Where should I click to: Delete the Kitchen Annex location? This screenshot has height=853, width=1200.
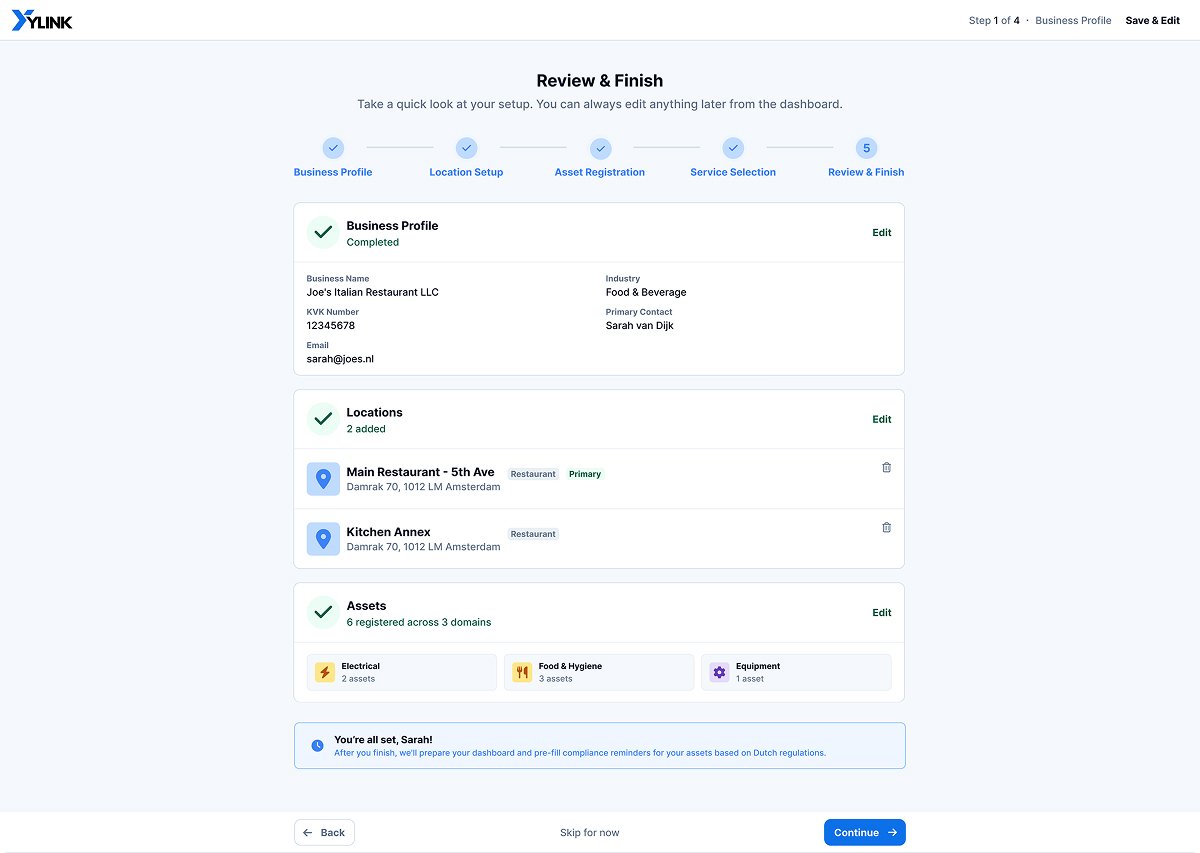(886, 527)
